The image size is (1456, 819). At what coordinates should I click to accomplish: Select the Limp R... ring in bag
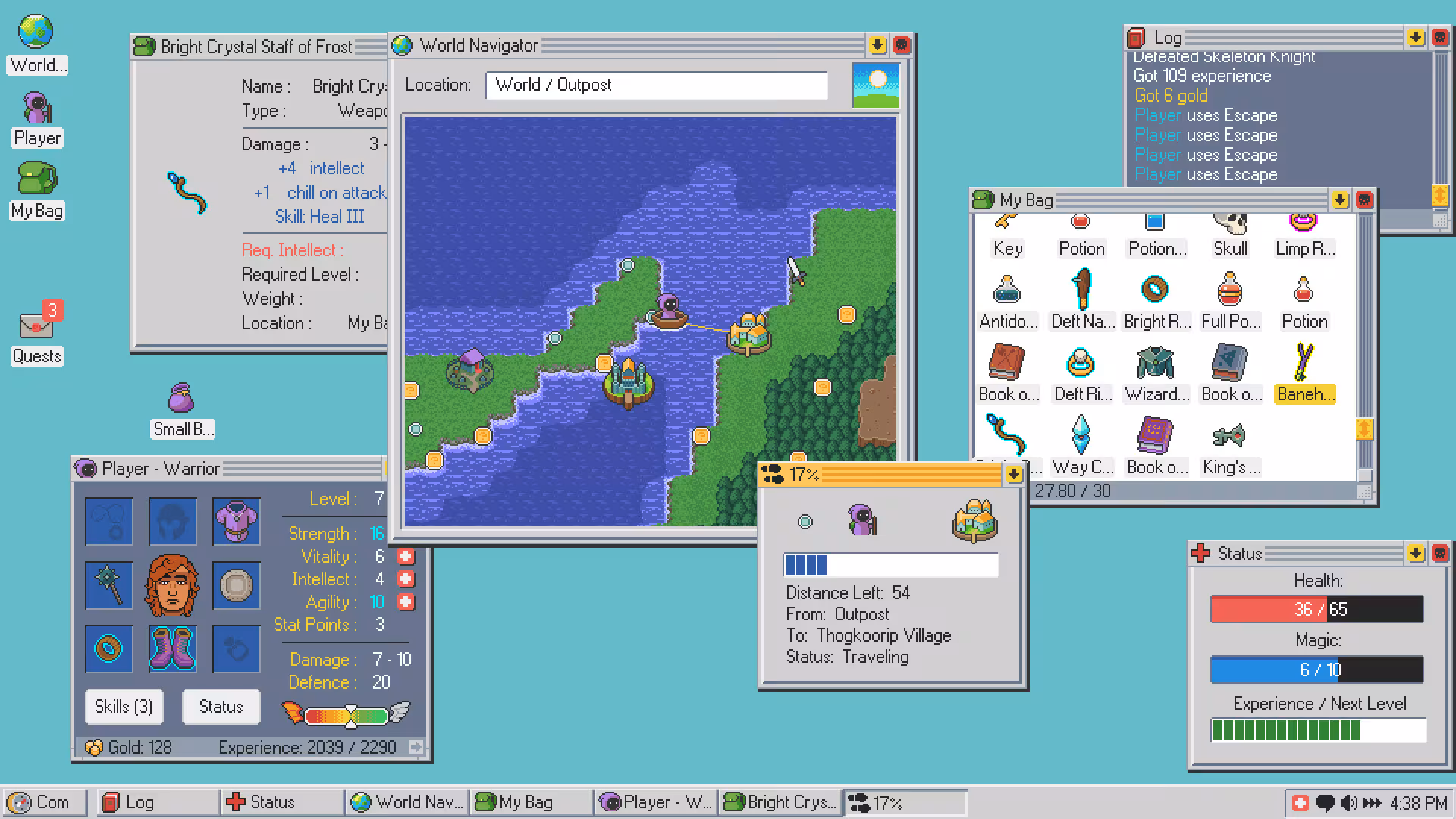(1304, 237)
